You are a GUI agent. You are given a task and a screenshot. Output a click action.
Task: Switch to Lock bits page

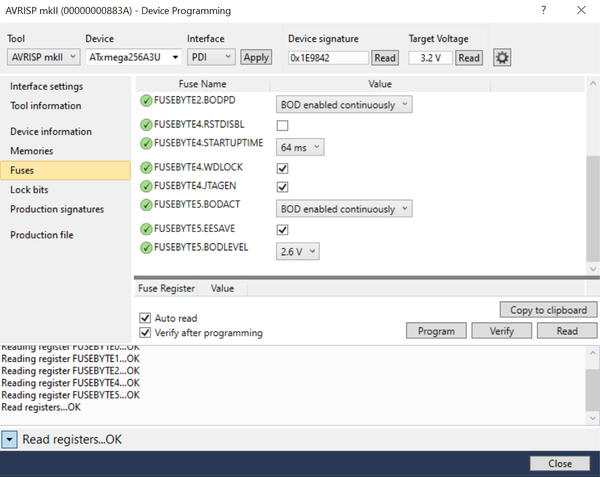29,190
